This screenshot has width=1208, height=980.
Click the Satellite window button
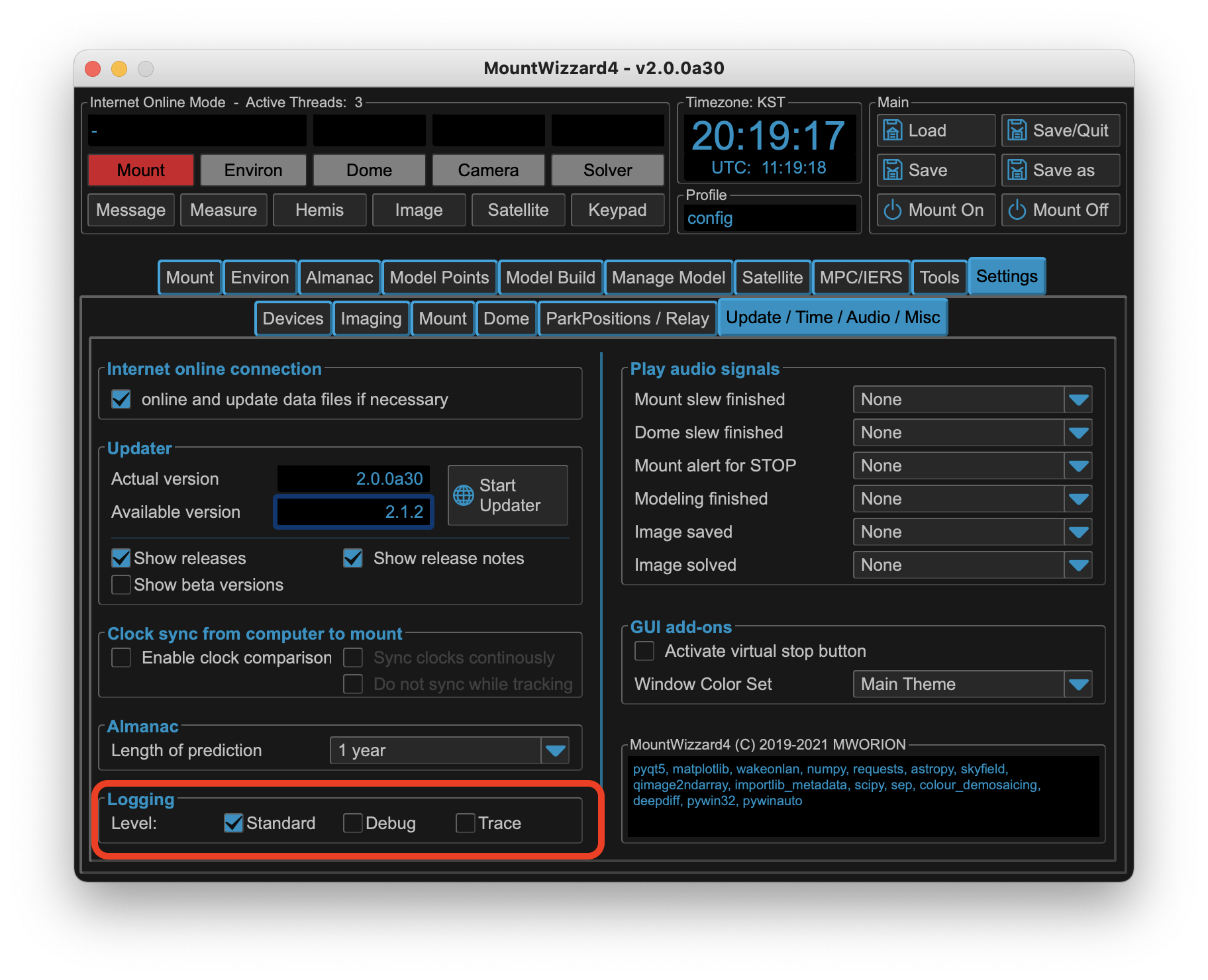coord(518,210)
